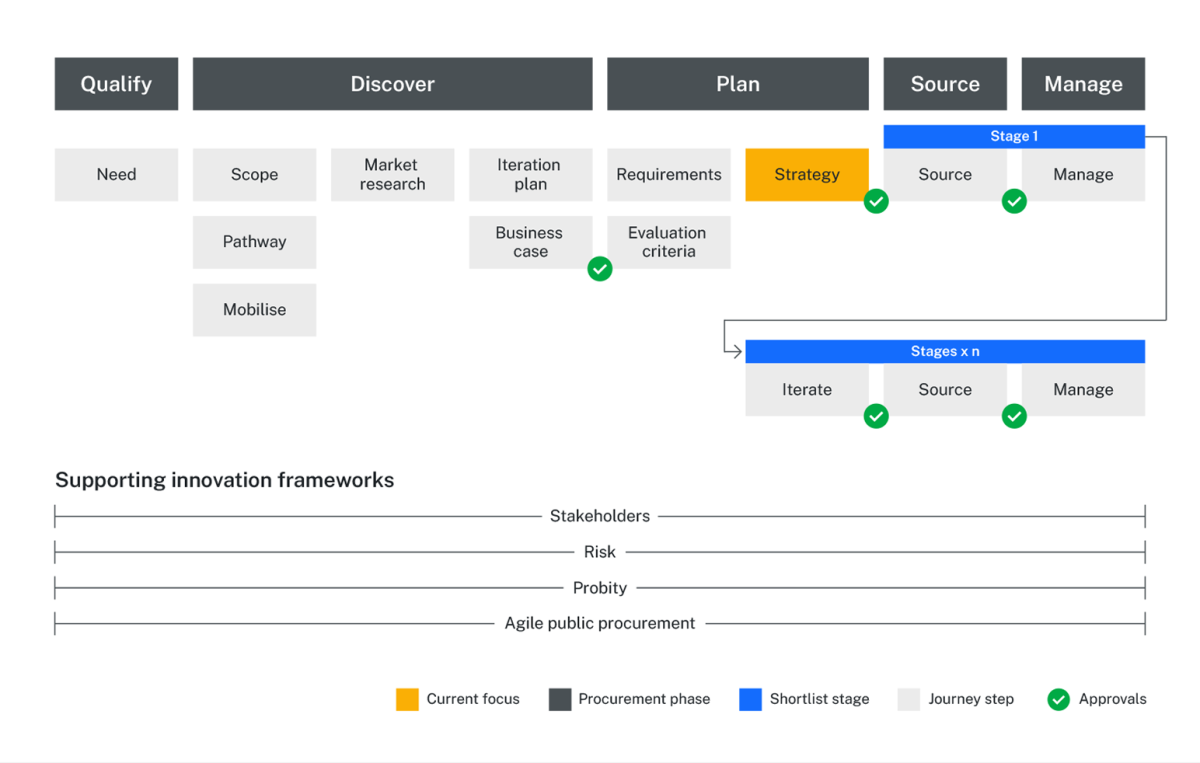Open the Evaluation criteria step
This screenshot has height=763, width=1200.
[668, 242]
